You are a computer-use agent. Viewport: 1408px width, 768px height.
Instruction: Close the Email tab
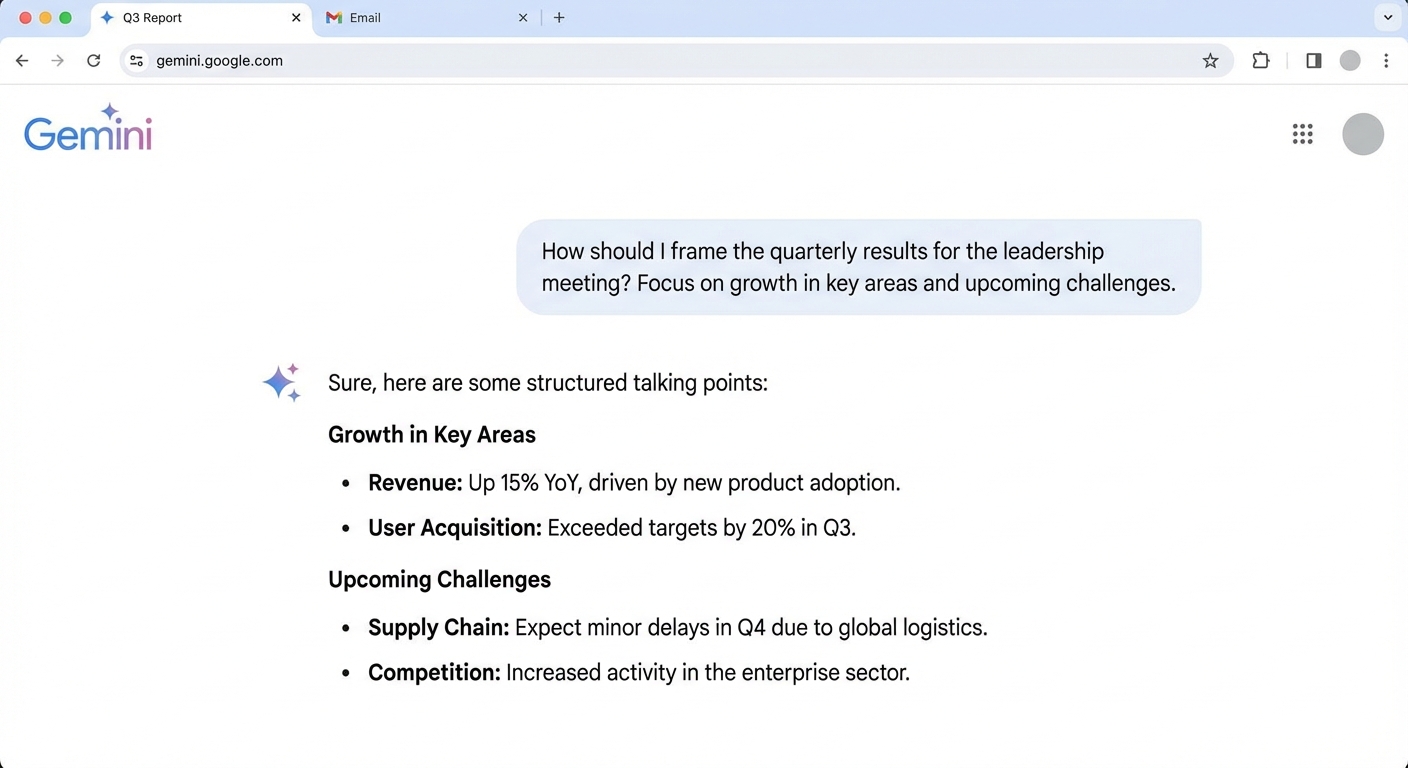coord(523,18)
